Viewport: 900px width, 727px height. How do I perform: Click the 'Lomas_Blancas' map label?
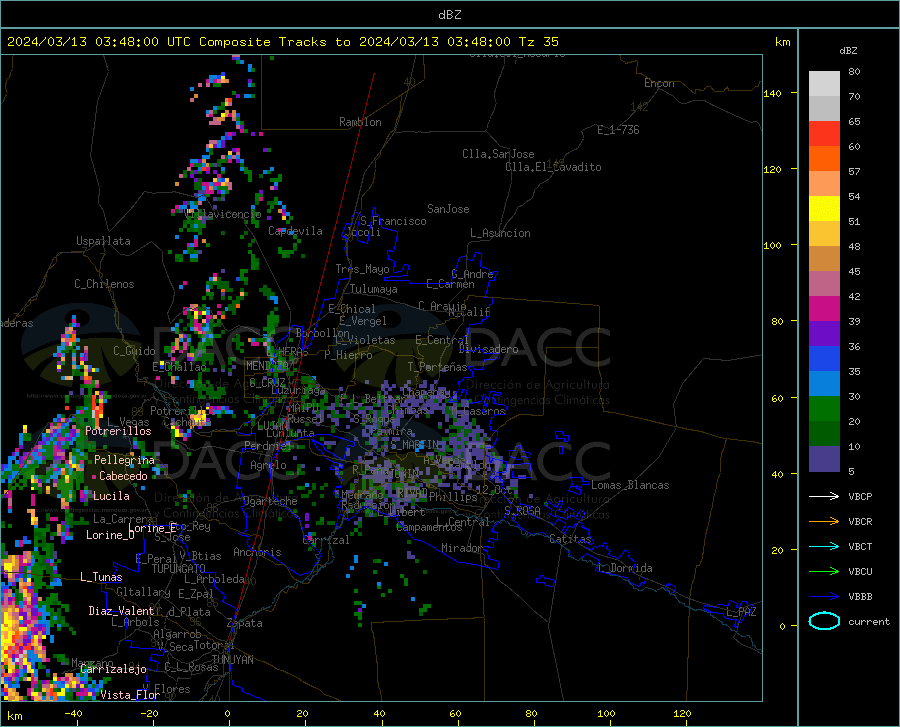(630, 485)
